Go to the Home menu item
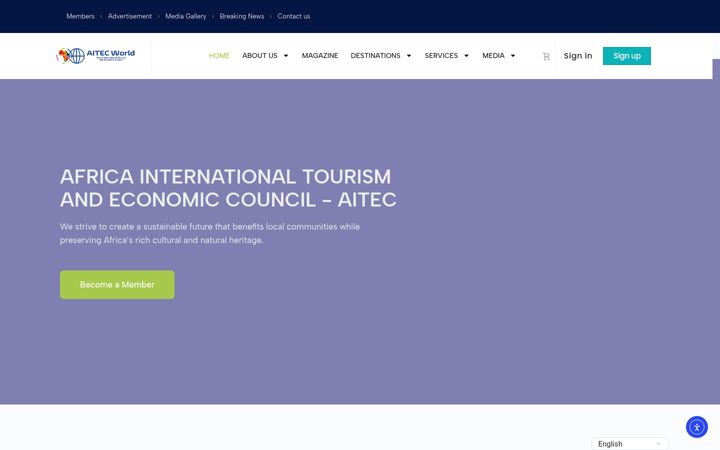Screen dimensions: 720x450 (219, 56)
